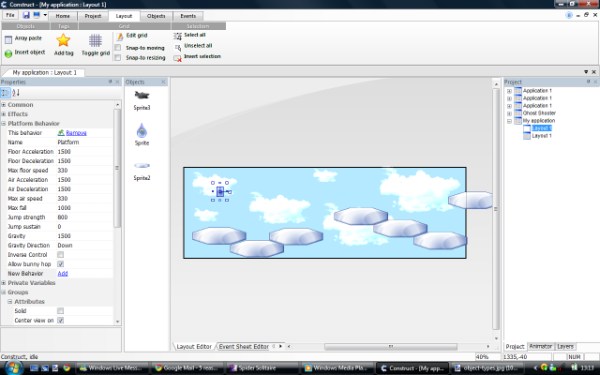Open the quick access toolbar dropdown arrow
This screenshot has height=375, width=600.
(45, 15)
